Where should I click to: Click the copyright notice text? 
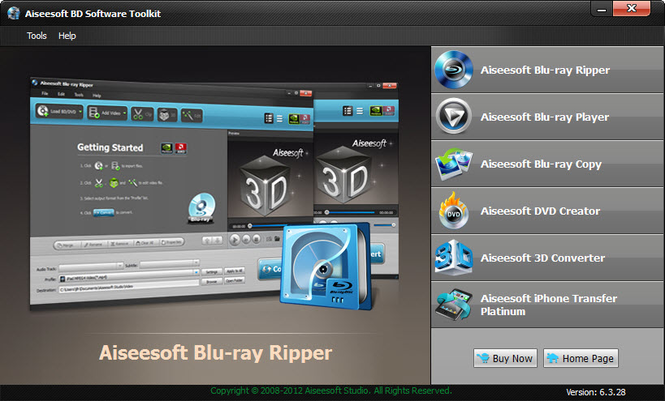[x=331, y=390]
